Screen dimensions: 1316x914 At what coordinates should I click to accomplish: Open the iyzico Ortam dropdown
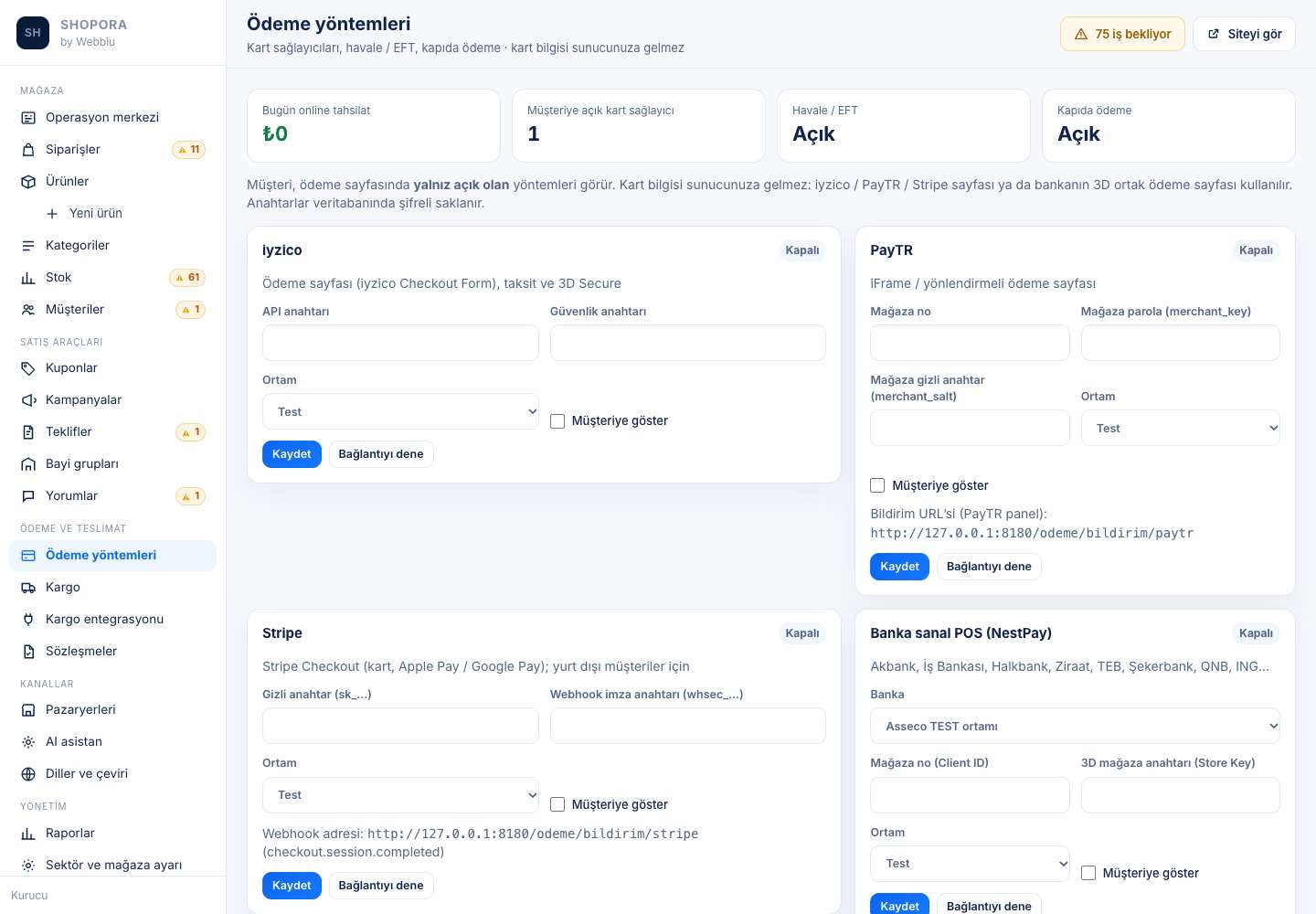[x=400, y=411]
